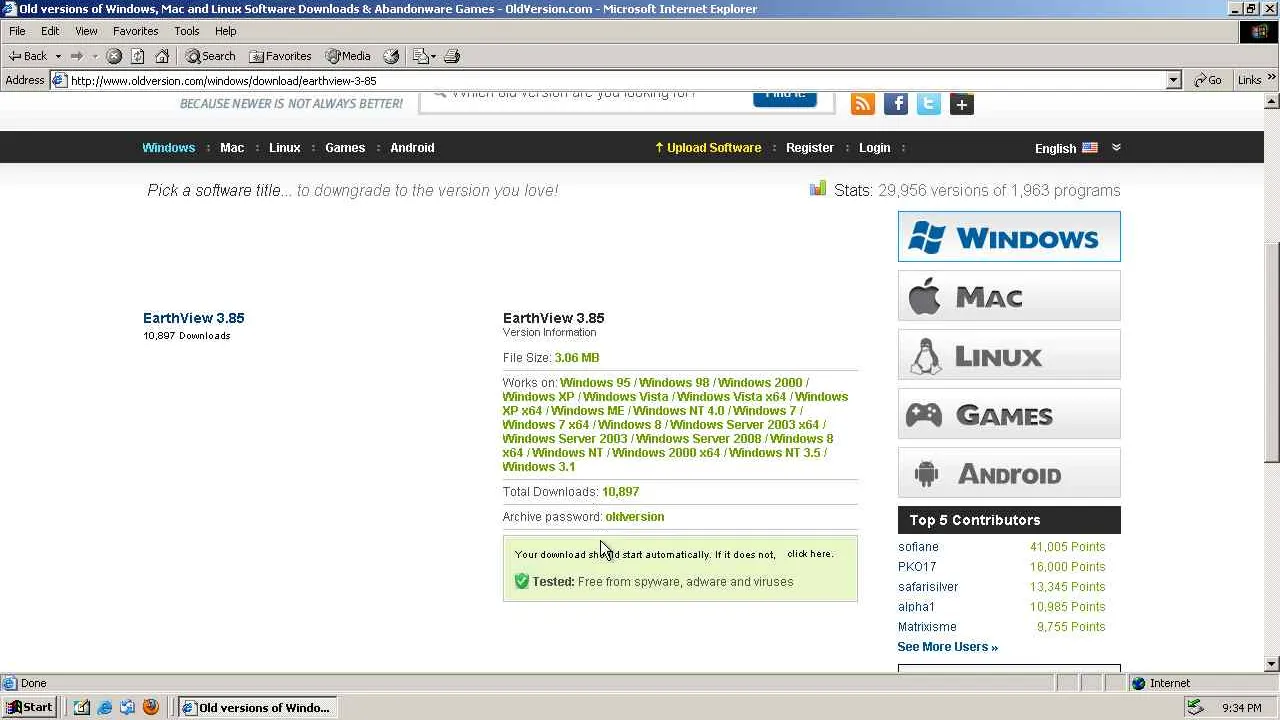Stop page loading with the Stop icon
Viewport: 1280px width, 720px height.
point(114,56)
